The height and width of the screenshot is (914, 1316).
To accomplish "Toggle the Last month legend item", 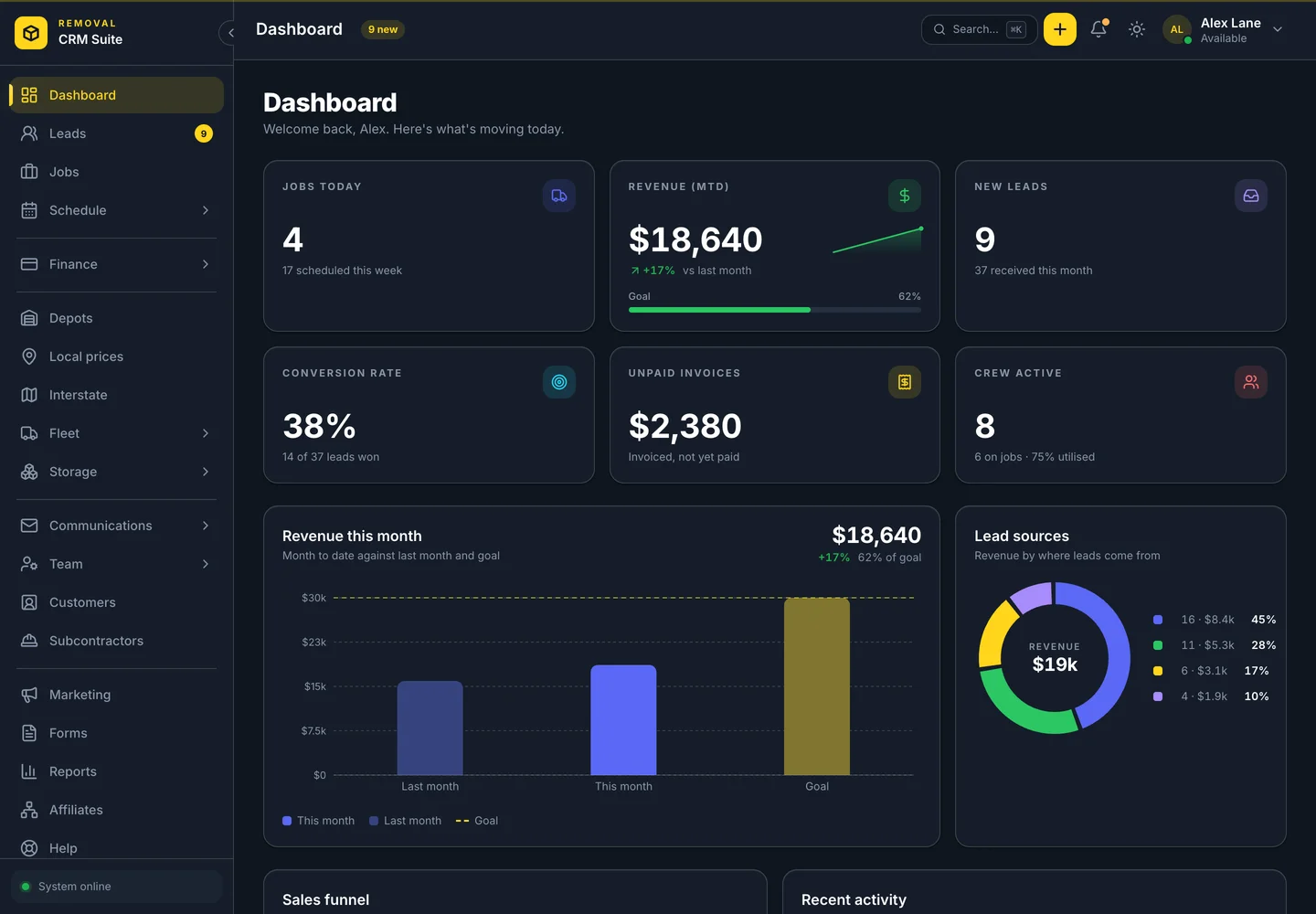I will point(406,821).
